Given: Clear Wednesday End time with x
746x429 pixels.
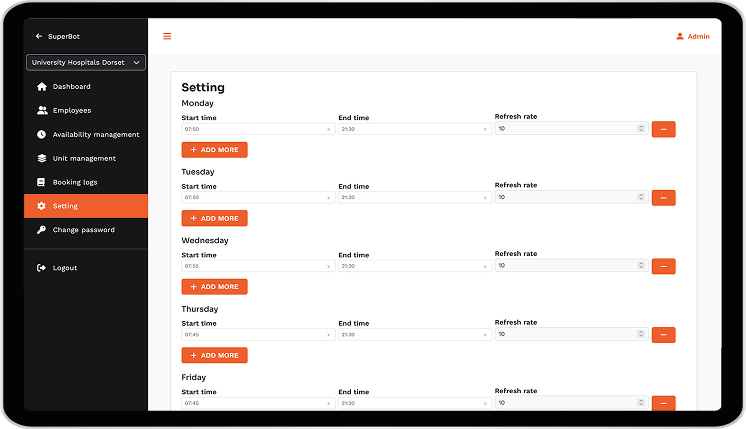Looking at the screenshot, I should pyautogui.click(x=485, y=266).
